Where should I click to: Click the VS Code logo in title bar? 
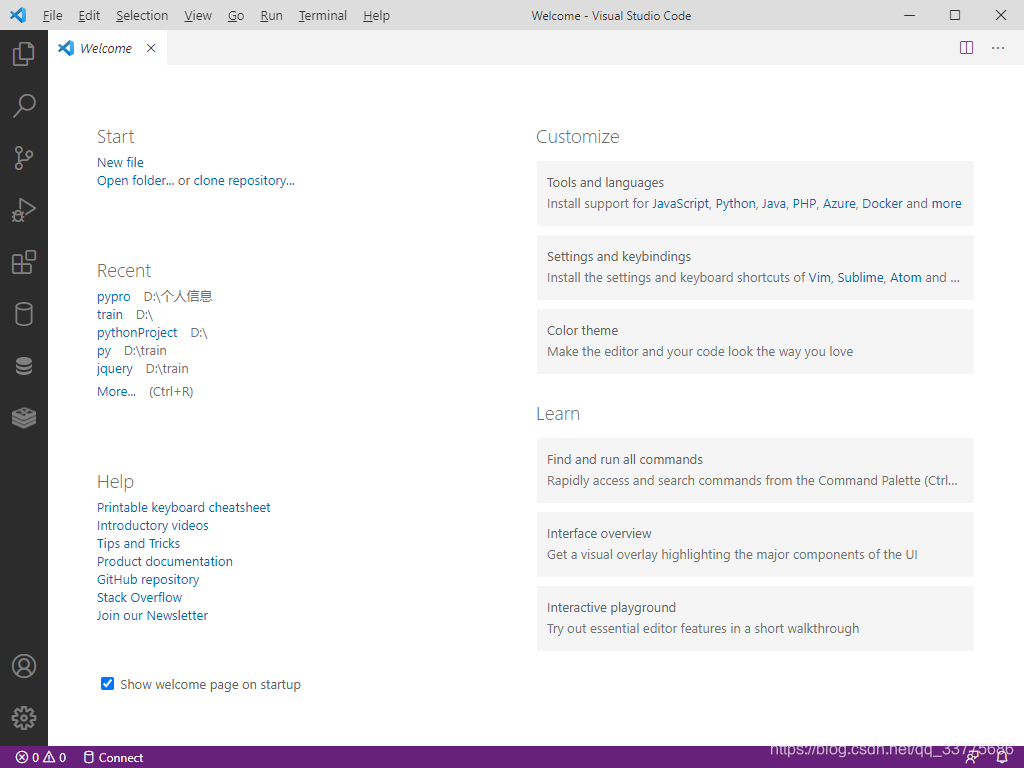coord(18,15)
